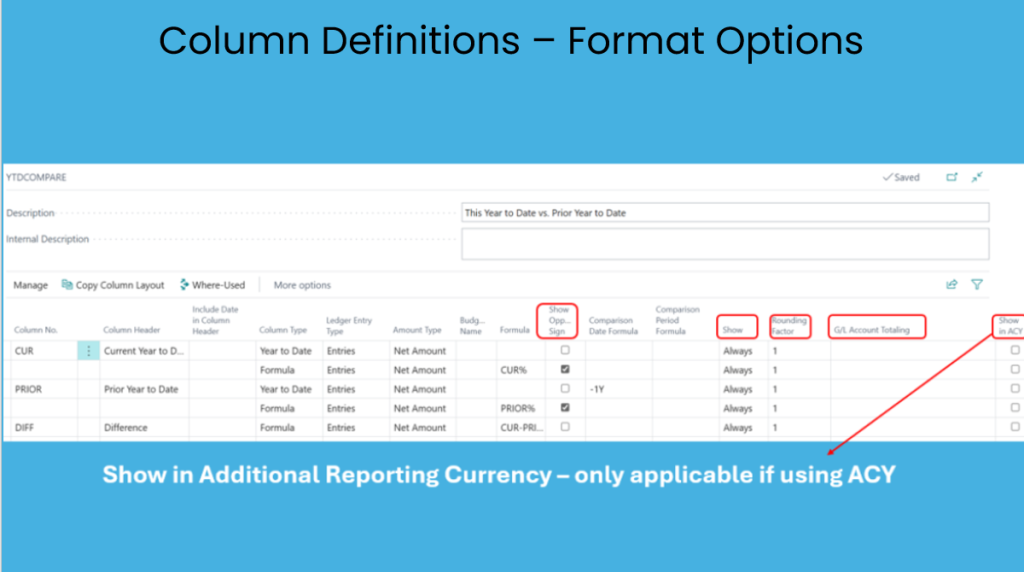
Task: Open the CUR row three-dot menu
Action: click(x=88, y=351)
